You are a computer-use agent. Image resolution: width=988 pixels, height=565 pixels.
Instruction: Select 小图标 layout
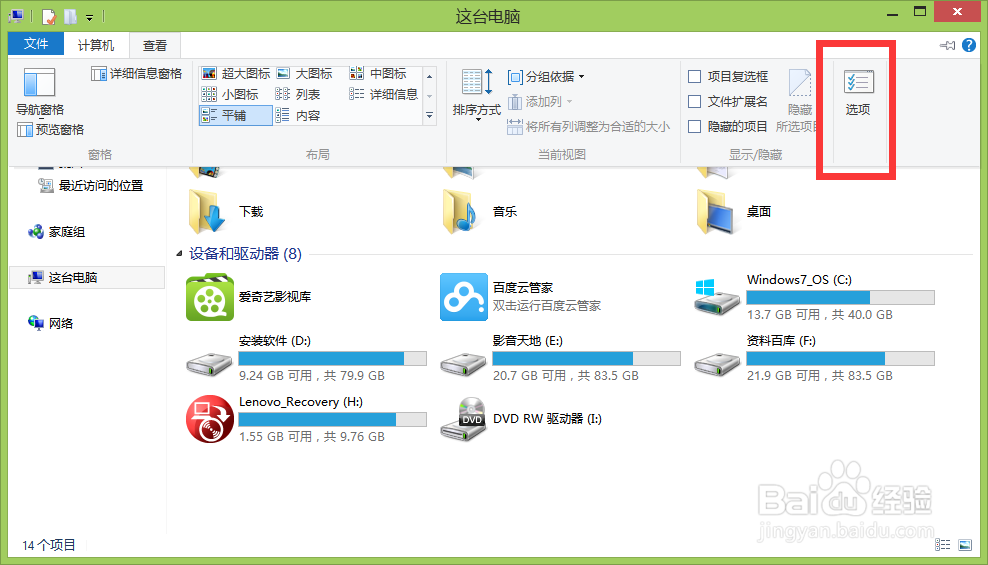(x=230, y=94)
